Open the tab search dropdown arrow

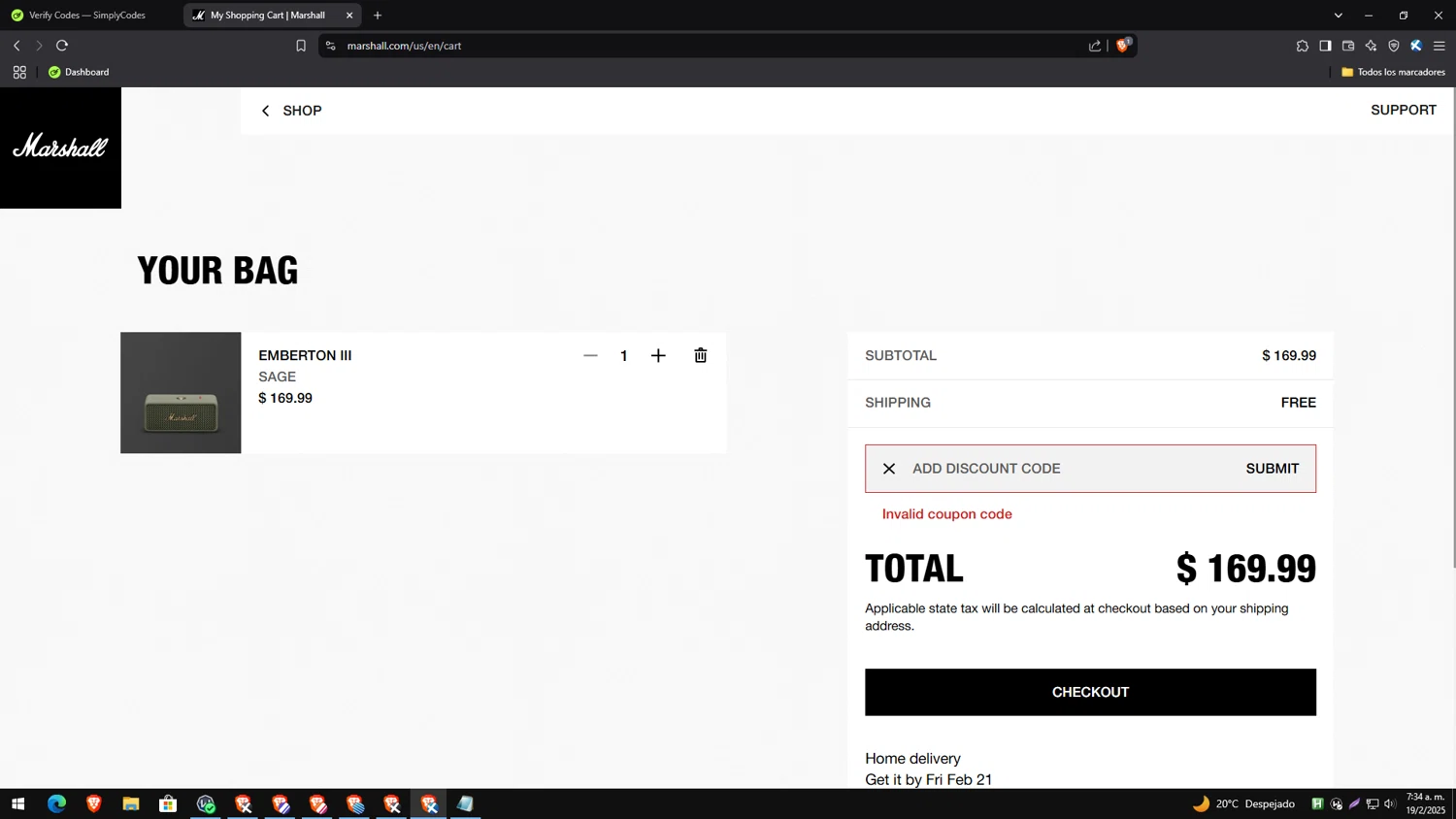tap(1338, 16)
